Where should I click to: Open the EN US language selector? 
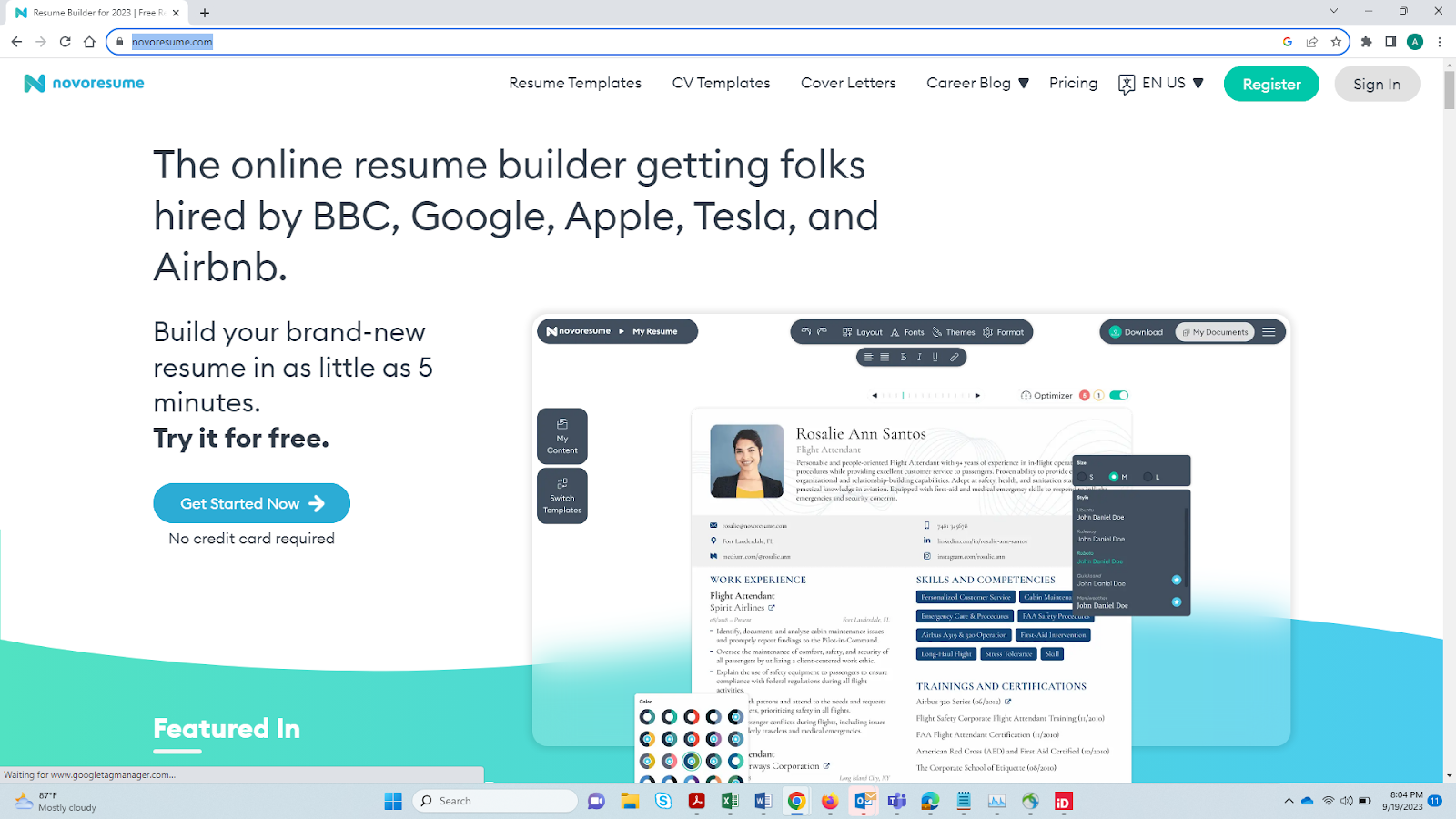(x=1161, y=84)
